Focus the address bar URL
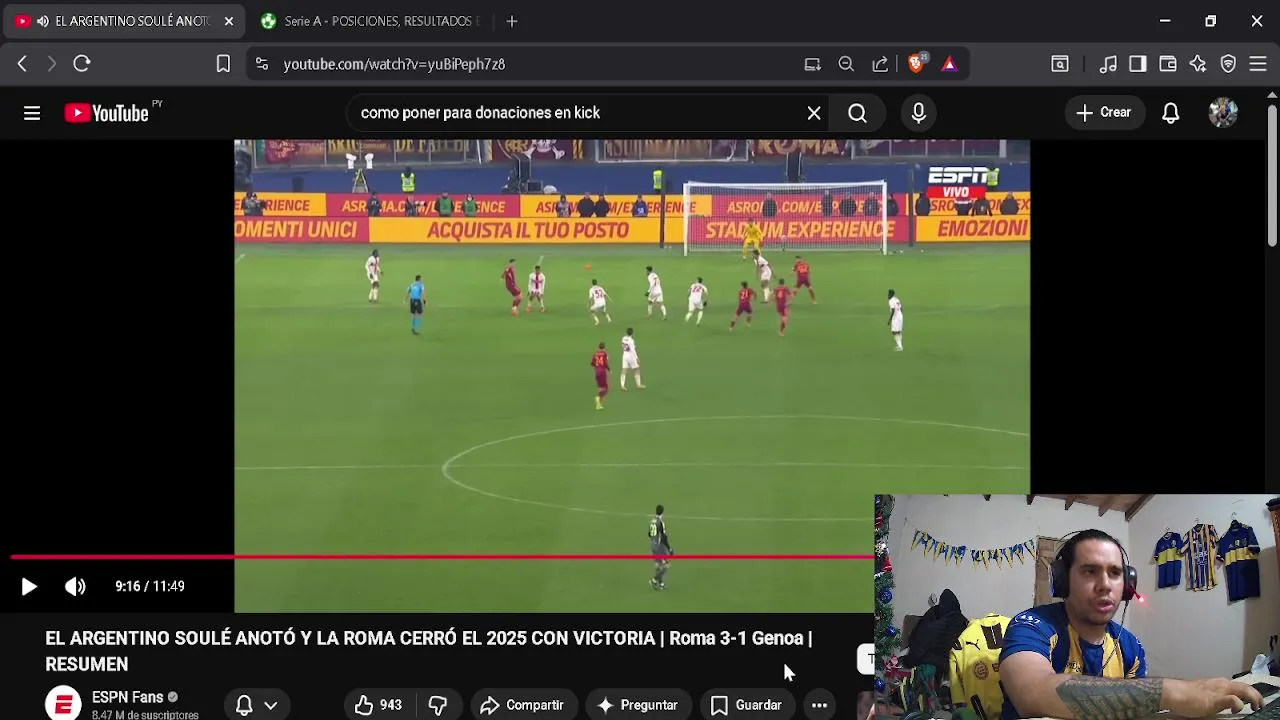The image size is (1280, 720). pos(394,64)
